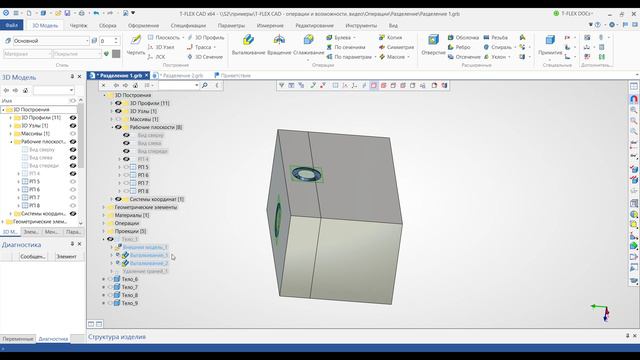Open the Чертить (Draw) tool
The width and height of the screenshot is (640, 360).
click(136, 45)
